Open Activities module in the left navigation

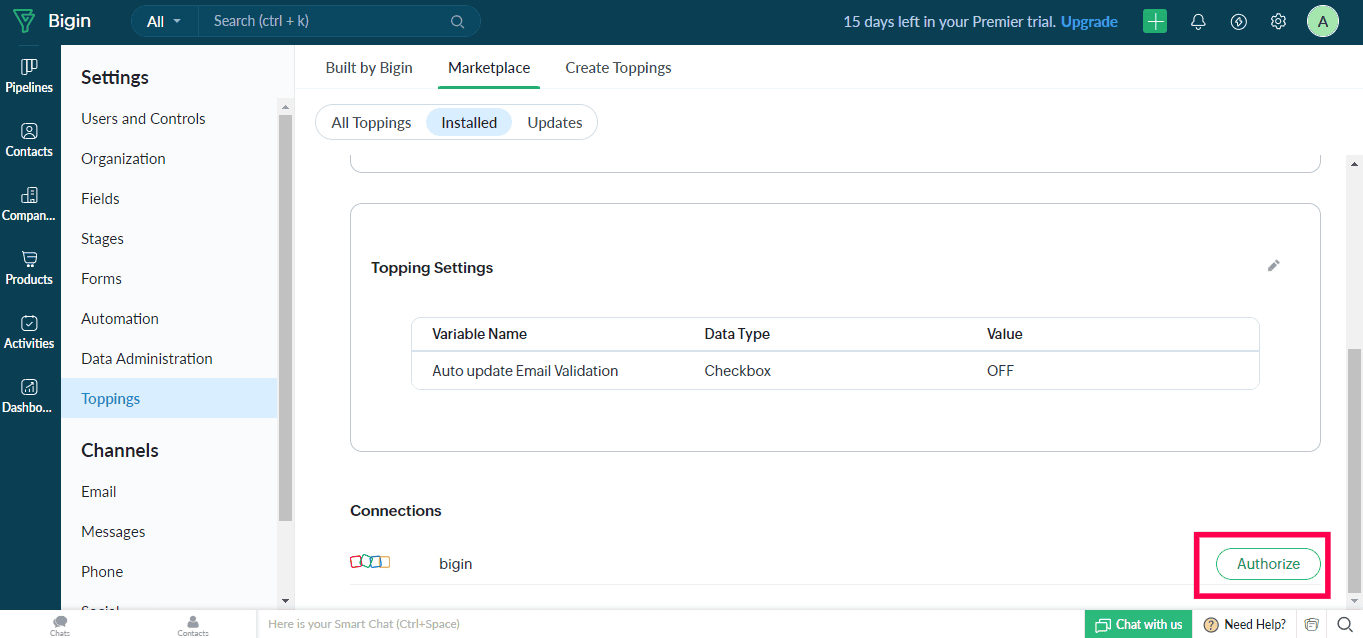pyautogui.click(x=29, y=331)
